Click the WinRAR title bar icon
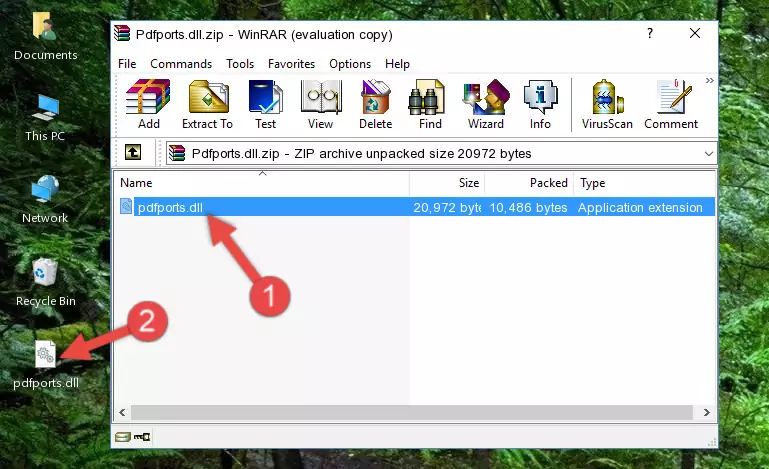The image size is (769, 469). coord(122,33)
